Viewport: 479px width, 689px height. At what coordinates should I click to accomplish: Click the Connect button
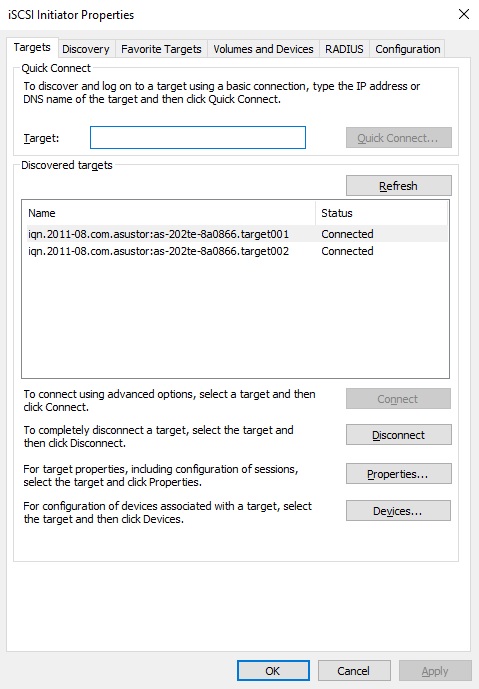pyautogui.click(x=398, y=399)
